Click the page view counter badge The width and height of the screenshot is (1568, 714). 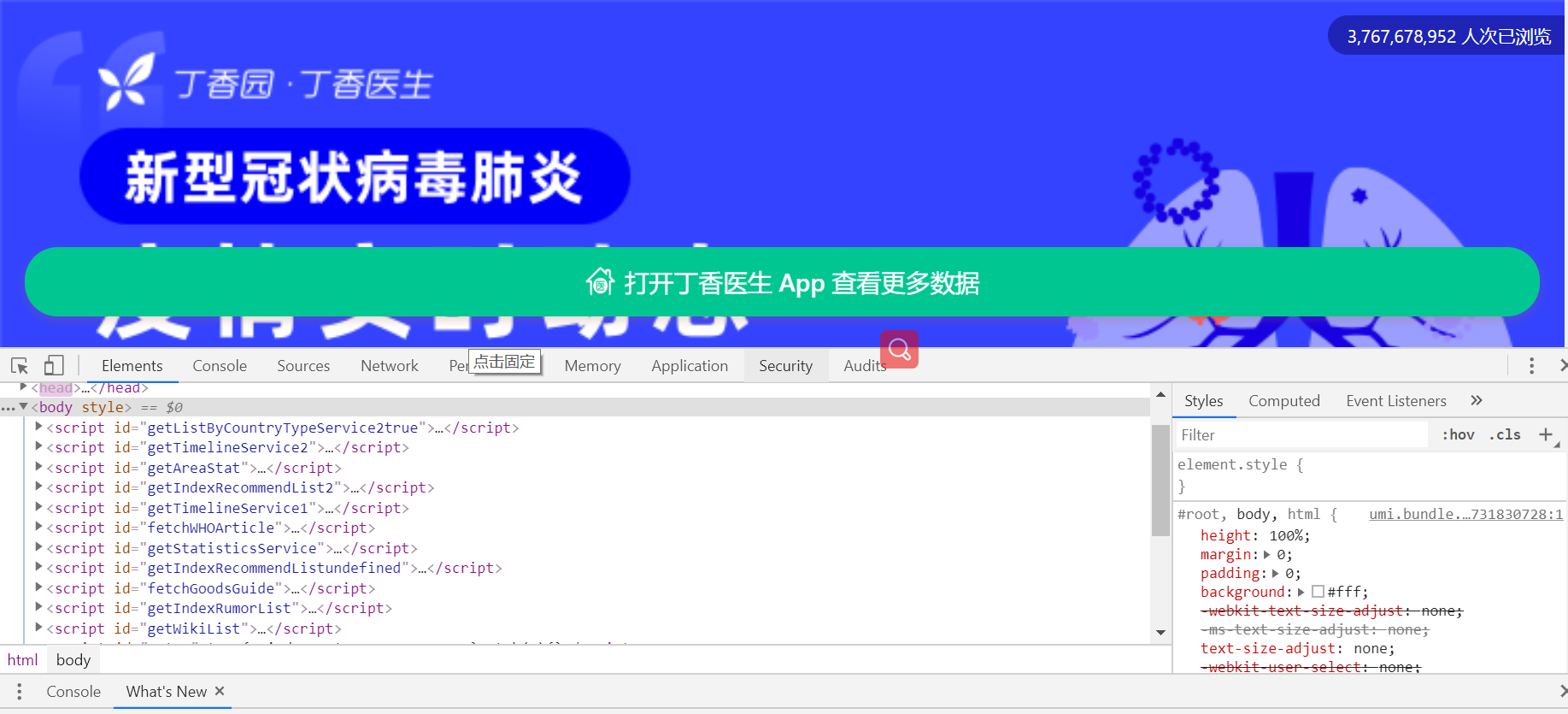(x=1448, y=37)
